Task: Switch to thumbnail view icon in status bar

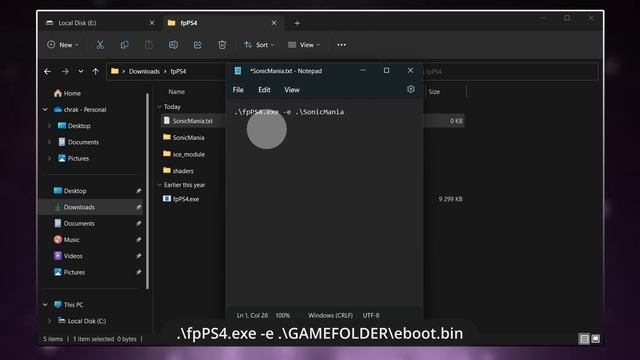Action: point(596,339)
